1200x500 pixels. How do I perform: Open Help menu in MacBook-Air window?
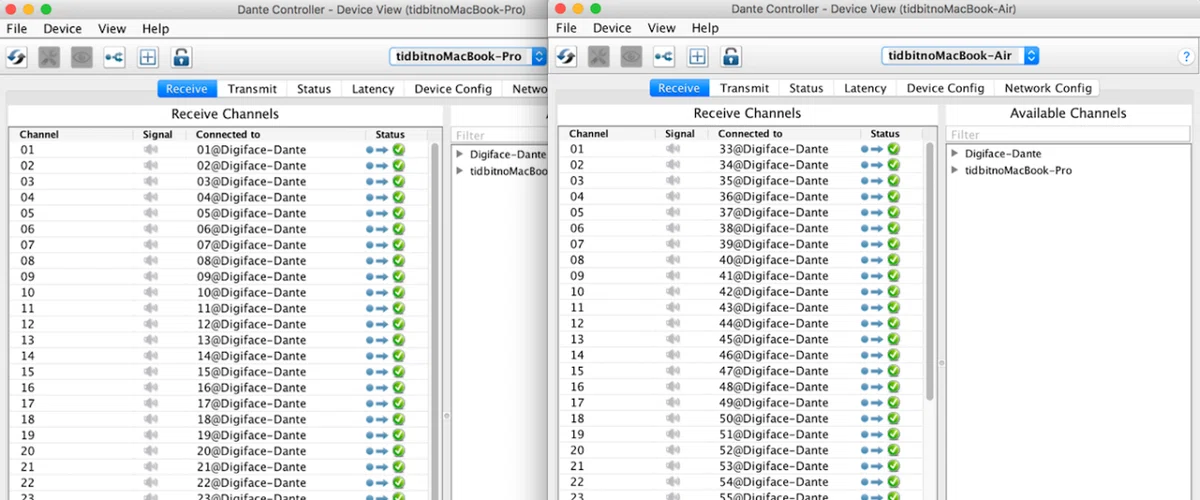[705, 28]
